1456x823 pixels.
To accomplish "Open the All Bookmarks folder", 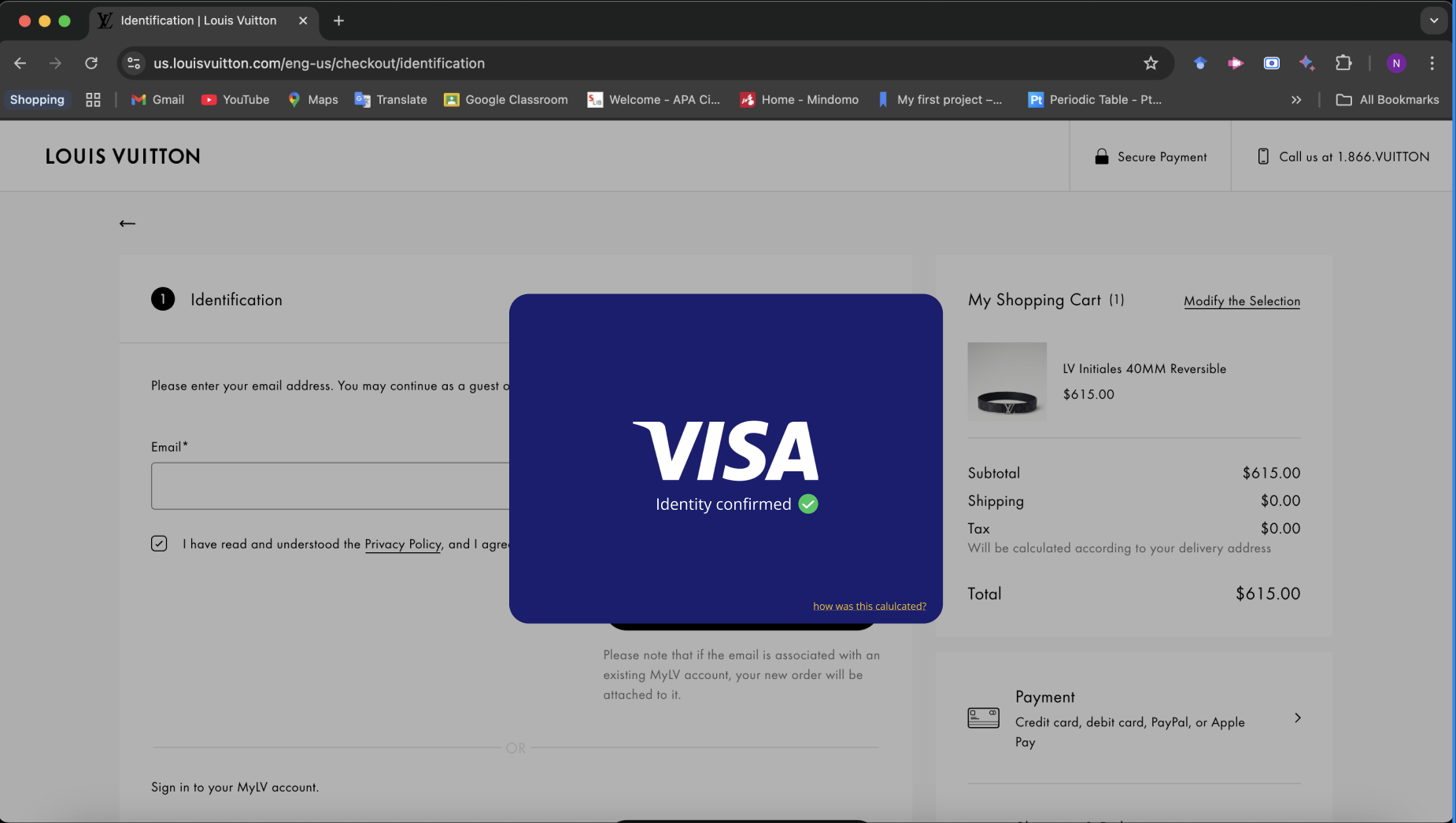I will 1388,100.
